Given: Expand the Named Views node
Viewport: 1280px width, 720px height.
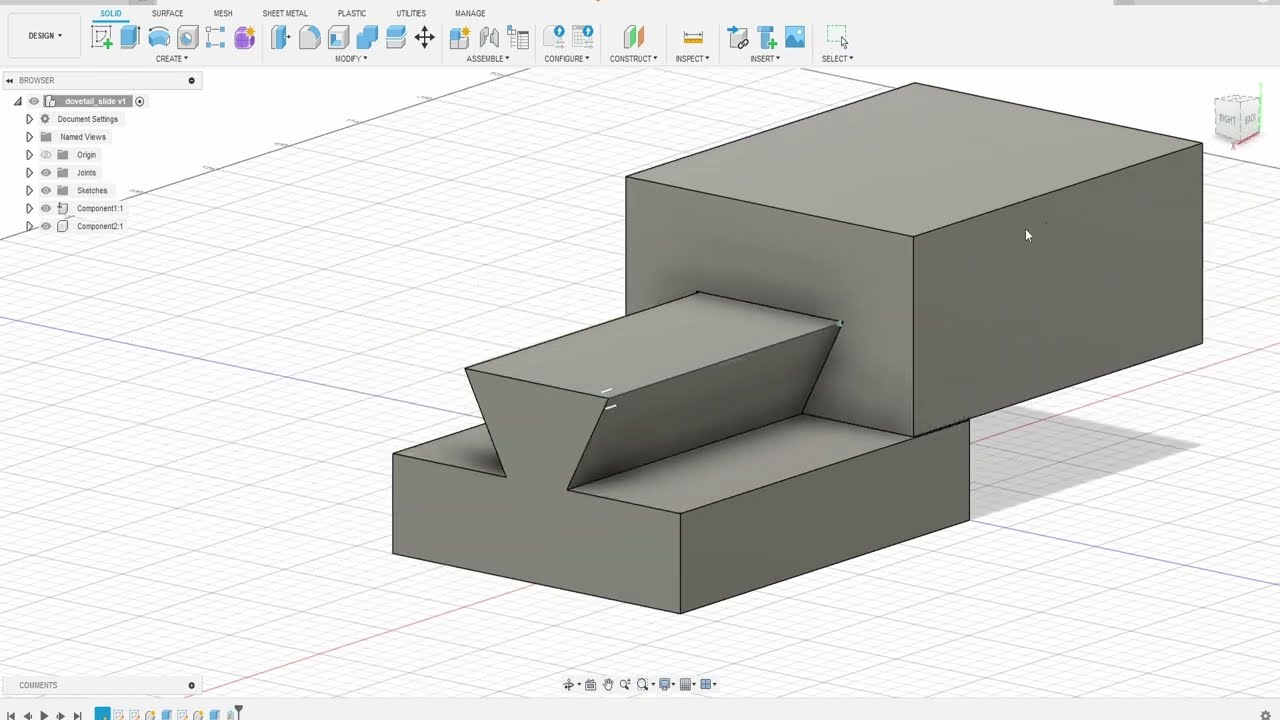Looking at the screenshot, I should [x=29, y=137].
